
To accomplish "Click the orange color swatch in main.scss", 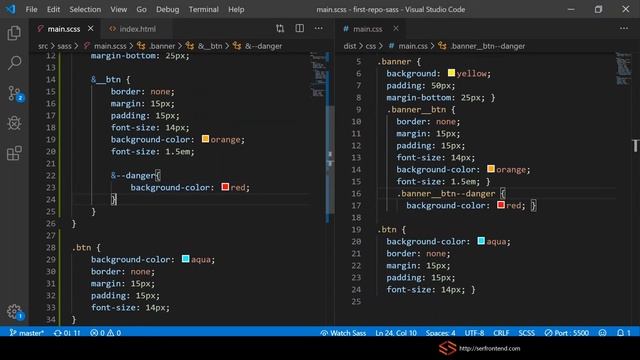I will tap(205, 139).
